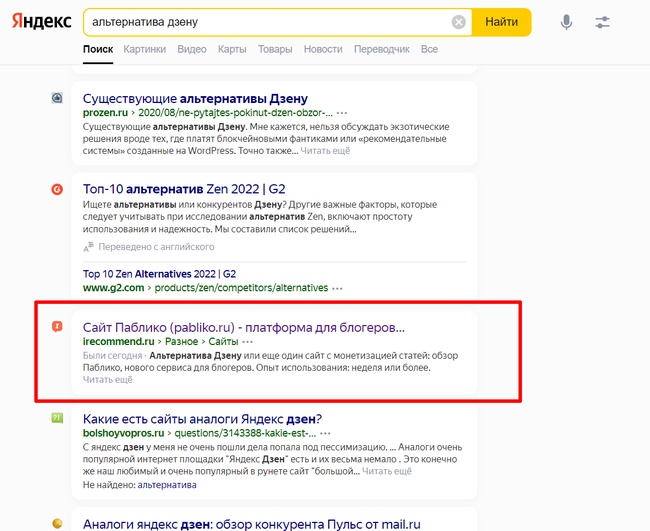This screenshot has height=531, width=650.
Task: Click the 2020/08/ne-pytajtes-pokinut-dzen URL path
Action: [x=235, y=113]
